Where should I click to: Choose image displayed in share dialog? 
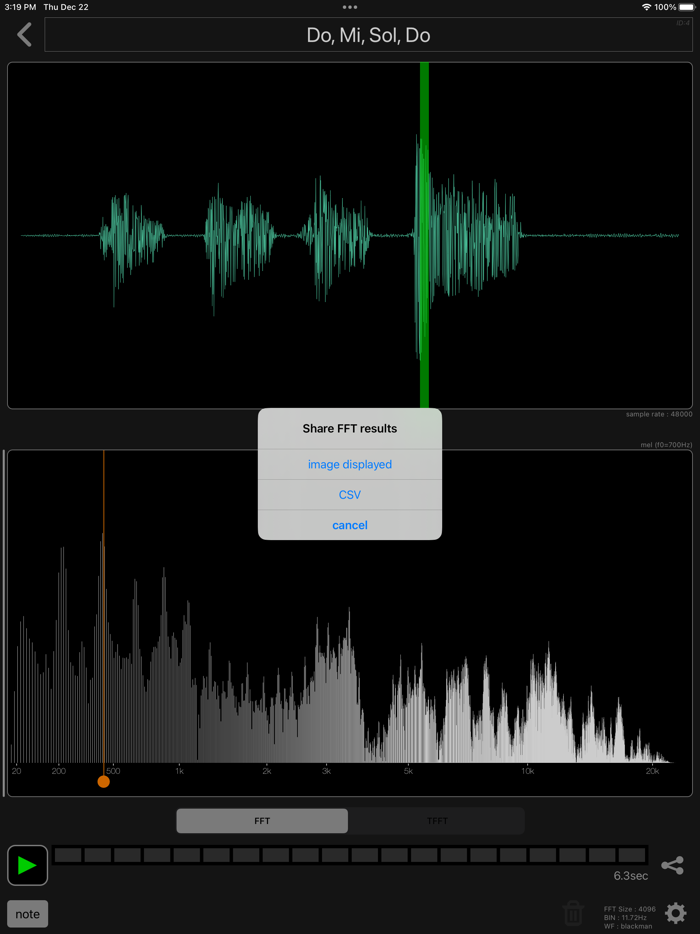(350, 465)
